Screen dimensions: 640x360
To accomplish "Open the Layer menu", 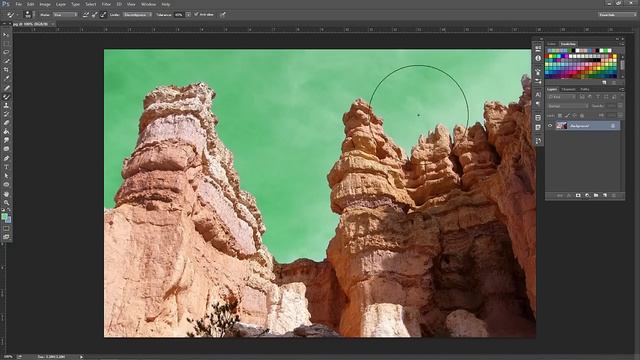I will click(61, 4).
